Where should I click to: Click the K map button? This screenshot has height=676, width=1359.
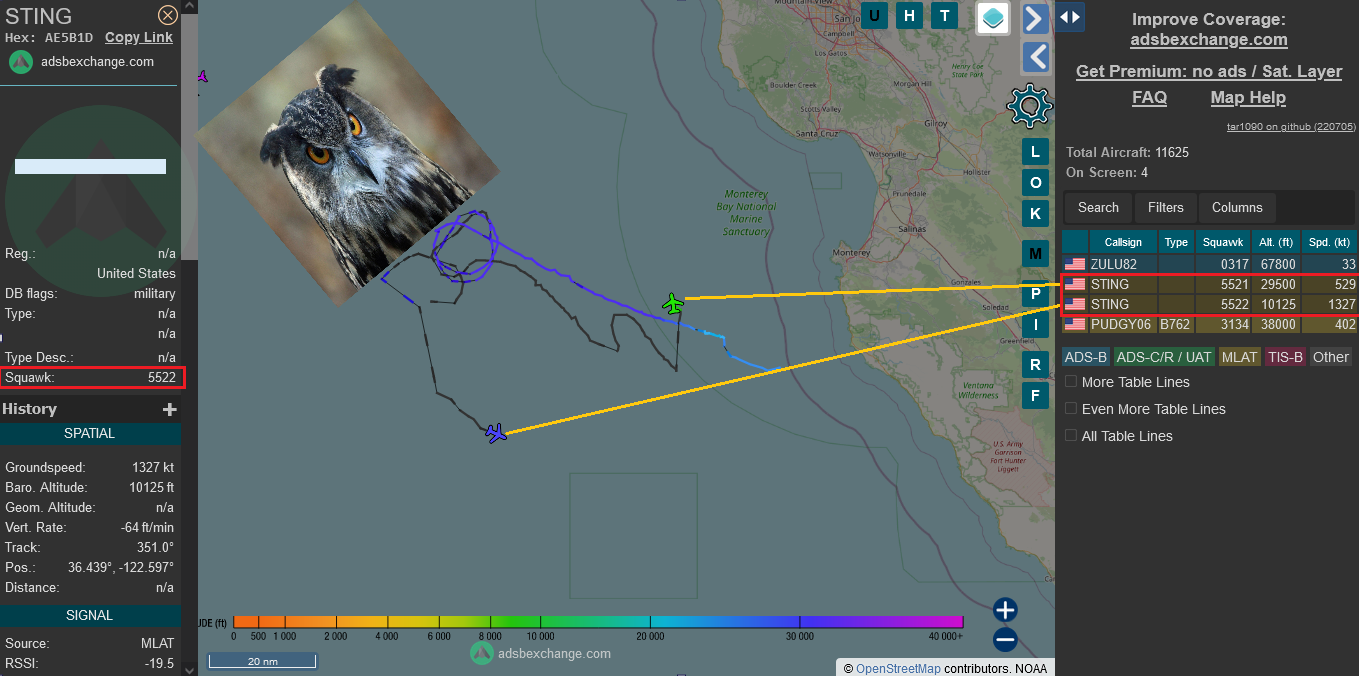tap(1035, 214)
